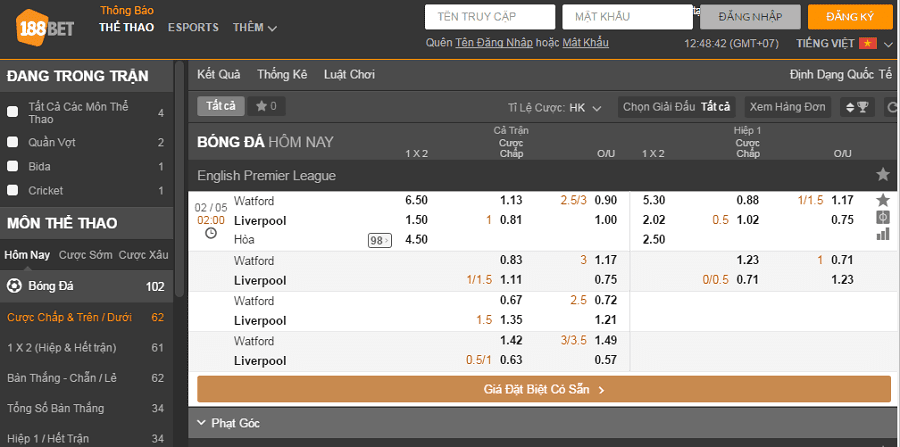Click the soccer ball icon beside Bóng Đá

pyautogui.click(x=14, y=286)
